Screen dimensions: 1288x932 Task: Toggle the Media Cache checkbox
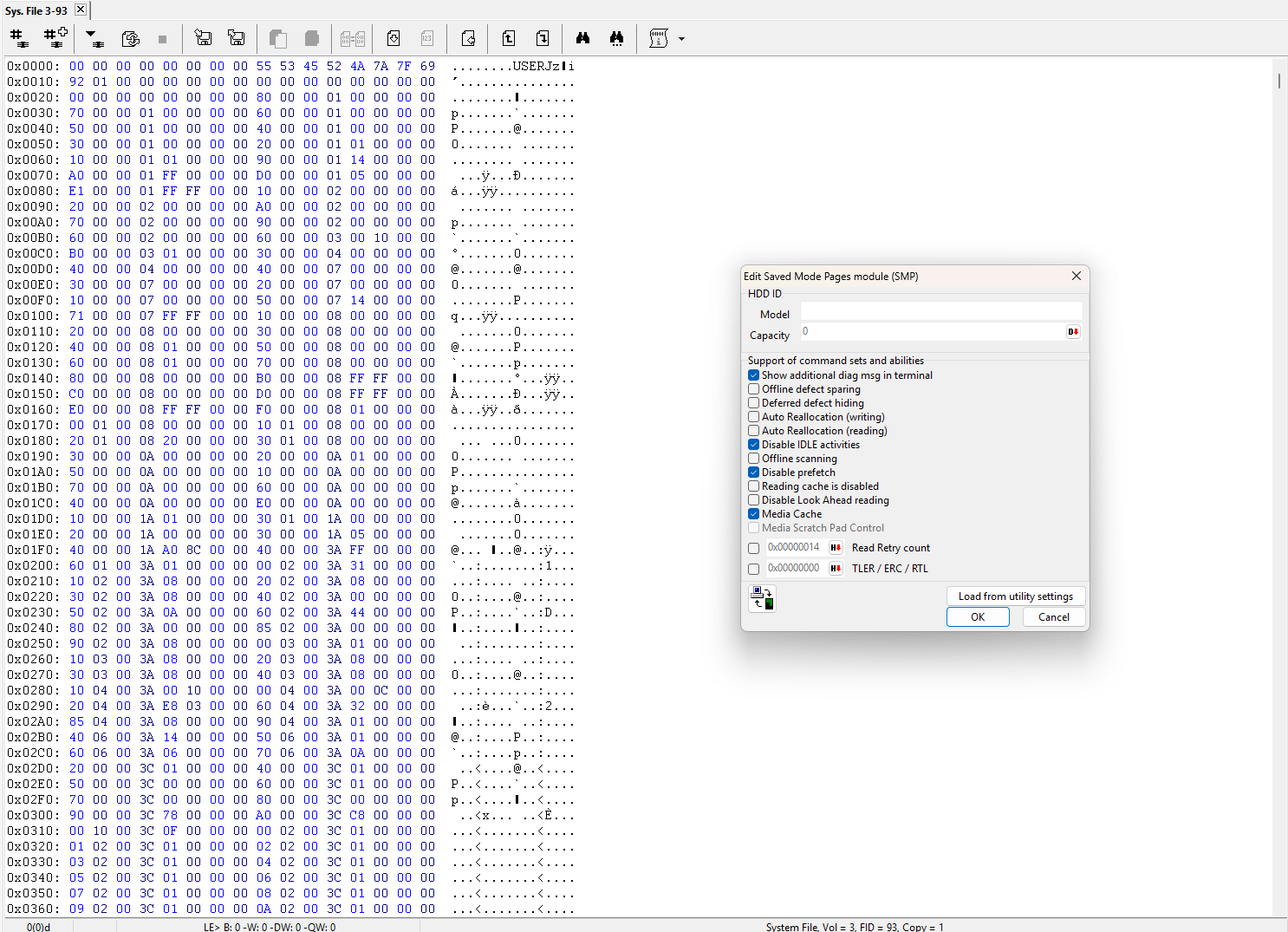[754, 514]
